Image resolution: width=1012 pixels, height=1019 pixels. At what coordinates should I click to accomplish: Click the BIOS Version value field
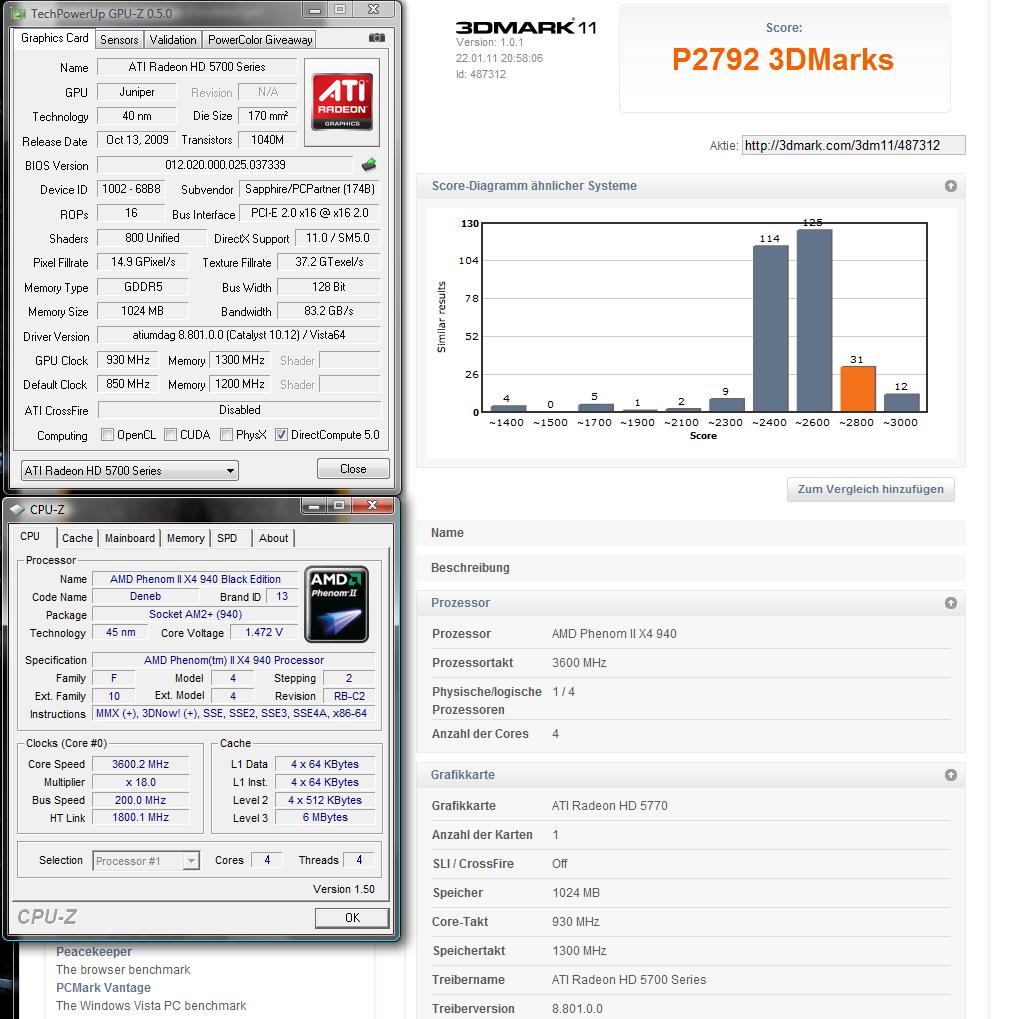[225, 164]
